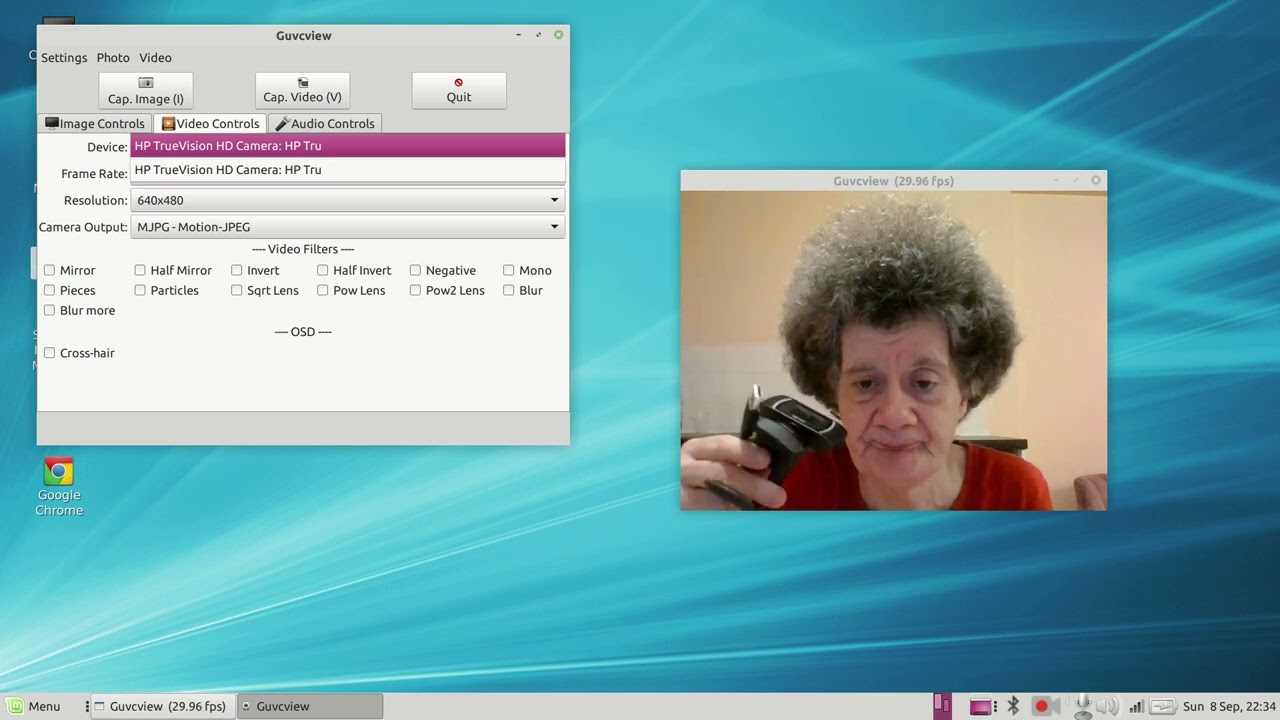Click the "Device:" label

(107, 147)
